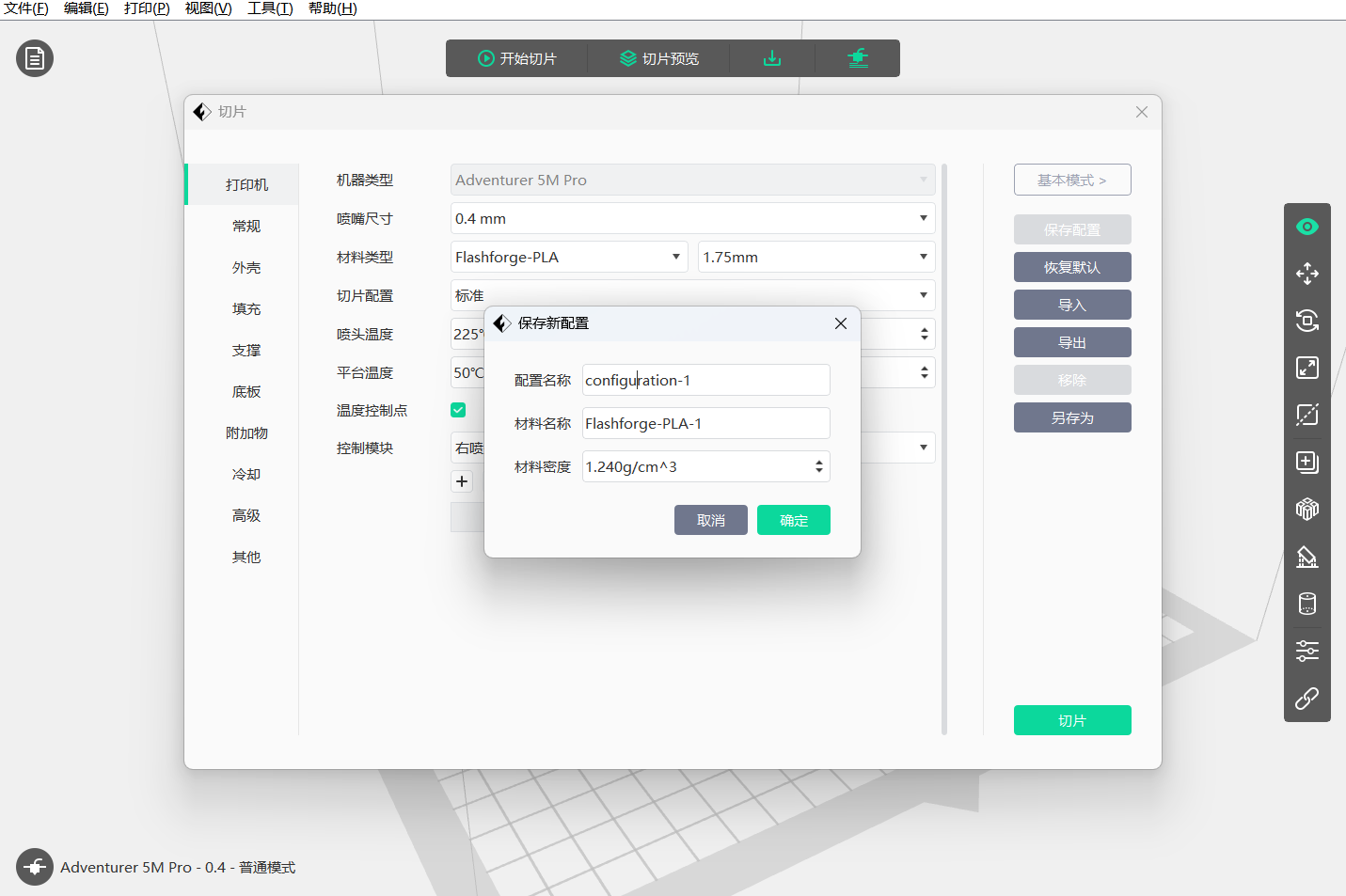This screenshot has height=896, width=1346.
Task: Click the 基本模式 > button
Action: [x=1072, y=180]
